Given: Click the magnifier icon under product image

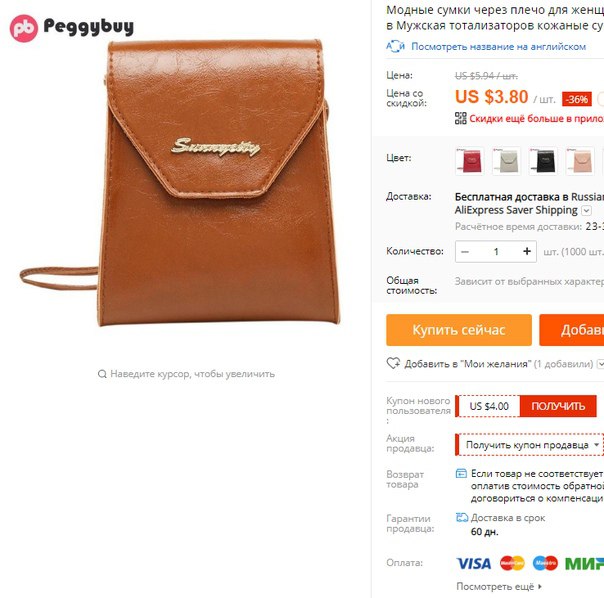Looking at the screenshot, I should point(102,374).
